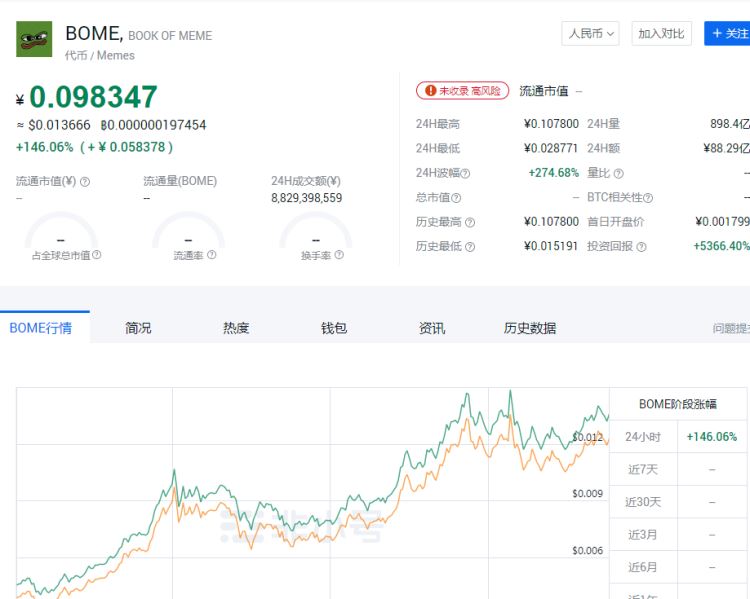
Task: Click the 代币 / Memes category link
Action: click(100, 56)
